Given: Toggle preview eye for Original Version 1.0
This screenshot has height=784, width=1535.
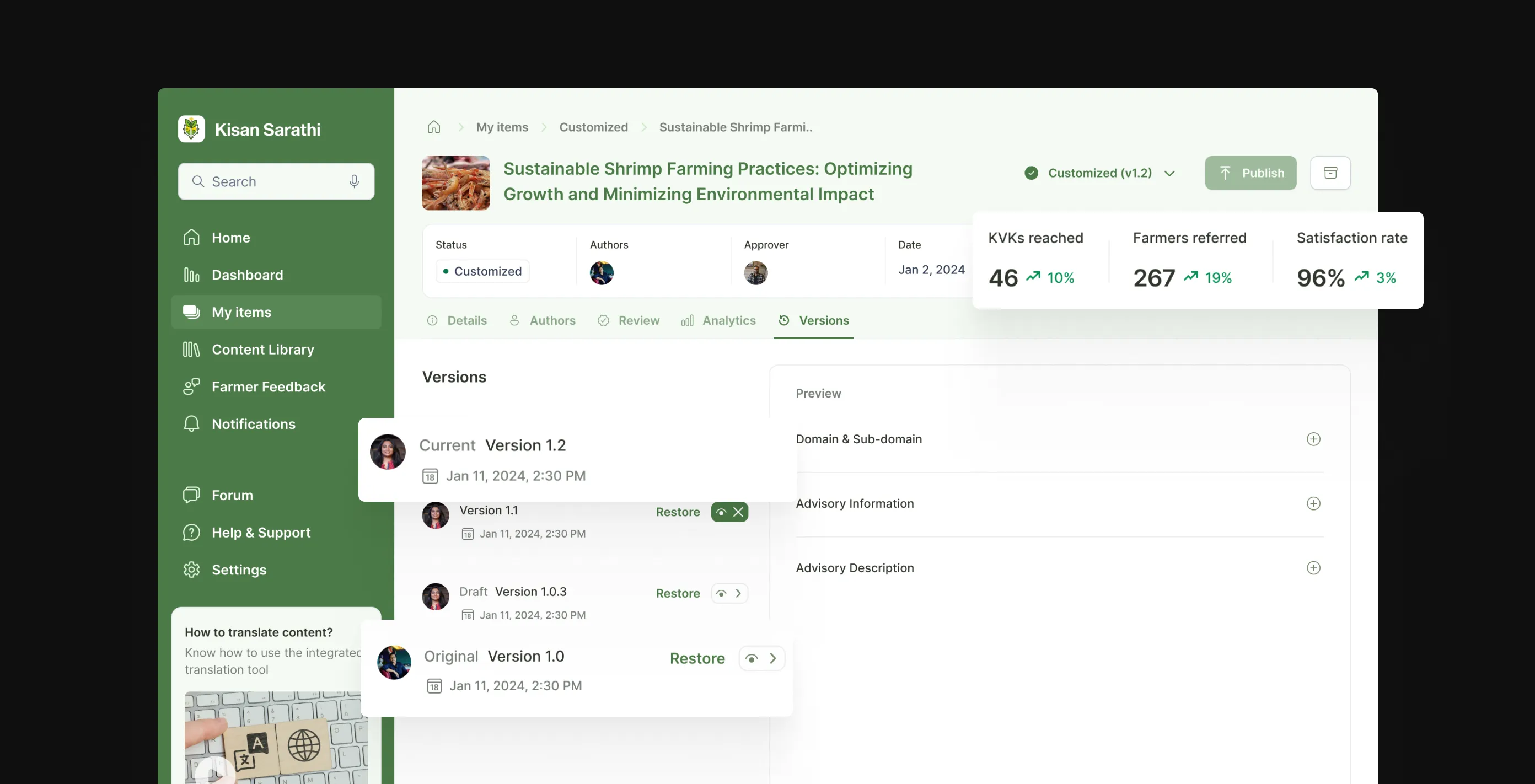Looking at the screenshot, I should pyautogui.click(x=752, y=658).
